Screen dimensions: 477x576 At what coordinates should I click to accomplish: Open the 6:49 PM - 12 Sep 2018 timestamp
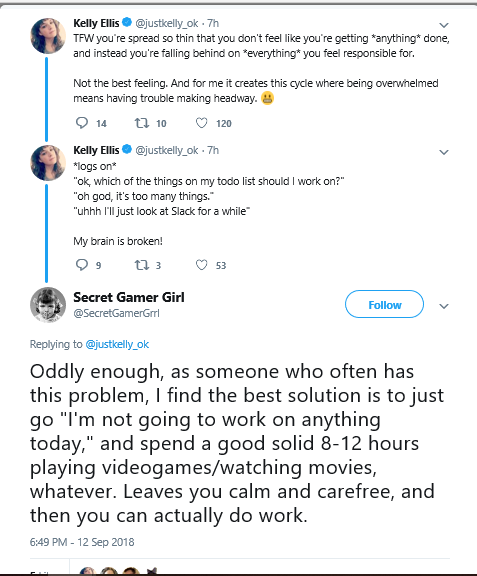82,542
